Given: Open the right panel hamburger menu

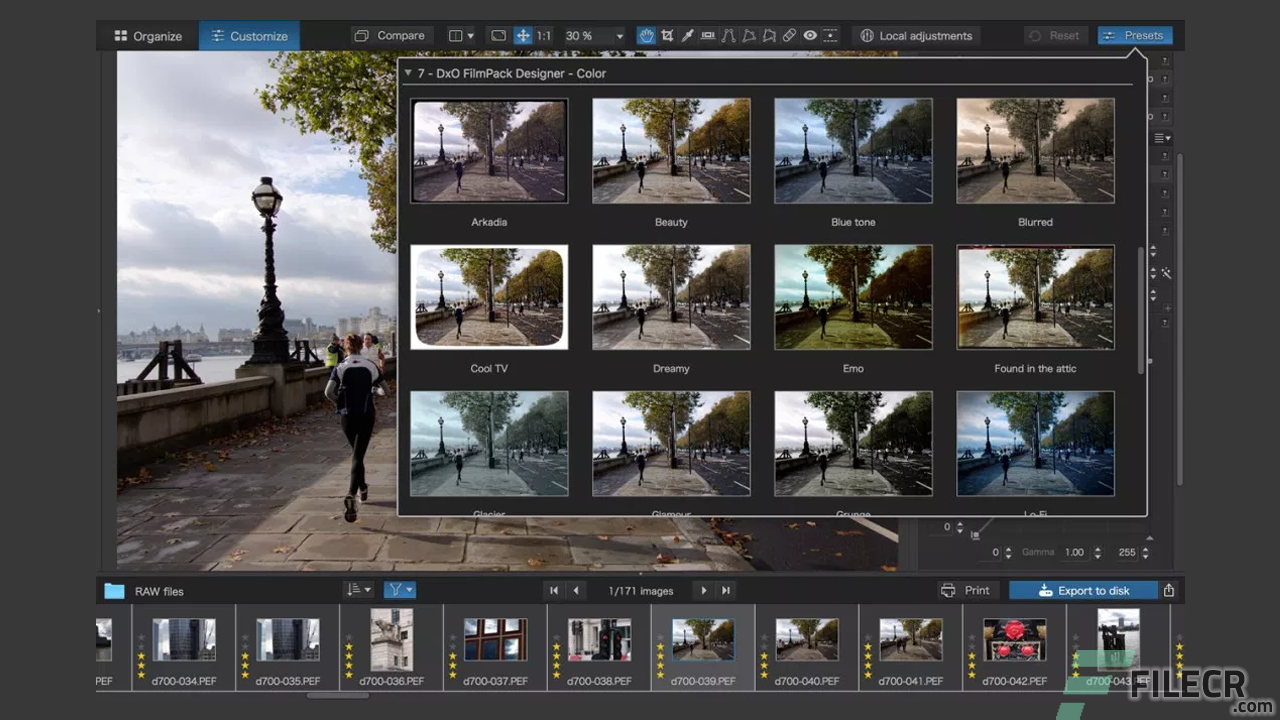Looking at the screenshot, I should (1162, 138).
